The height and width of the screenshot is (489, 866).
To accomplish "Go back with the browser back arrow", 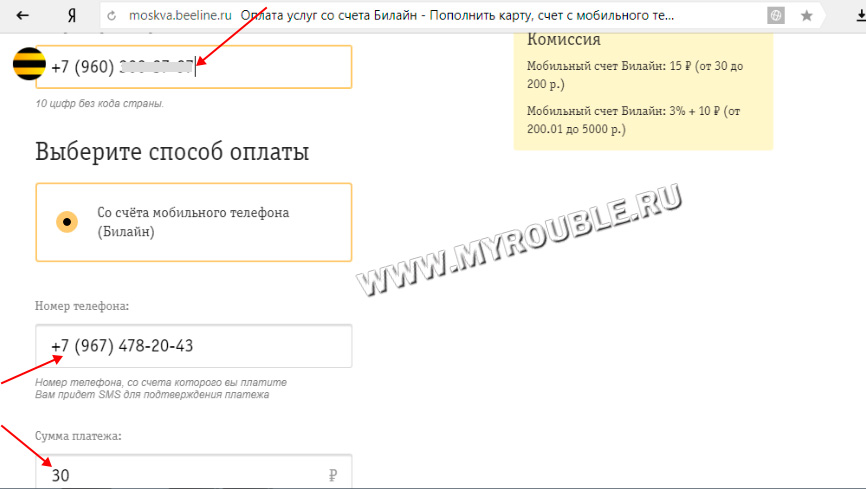I will pyautogui.click(x=23, y=15).
